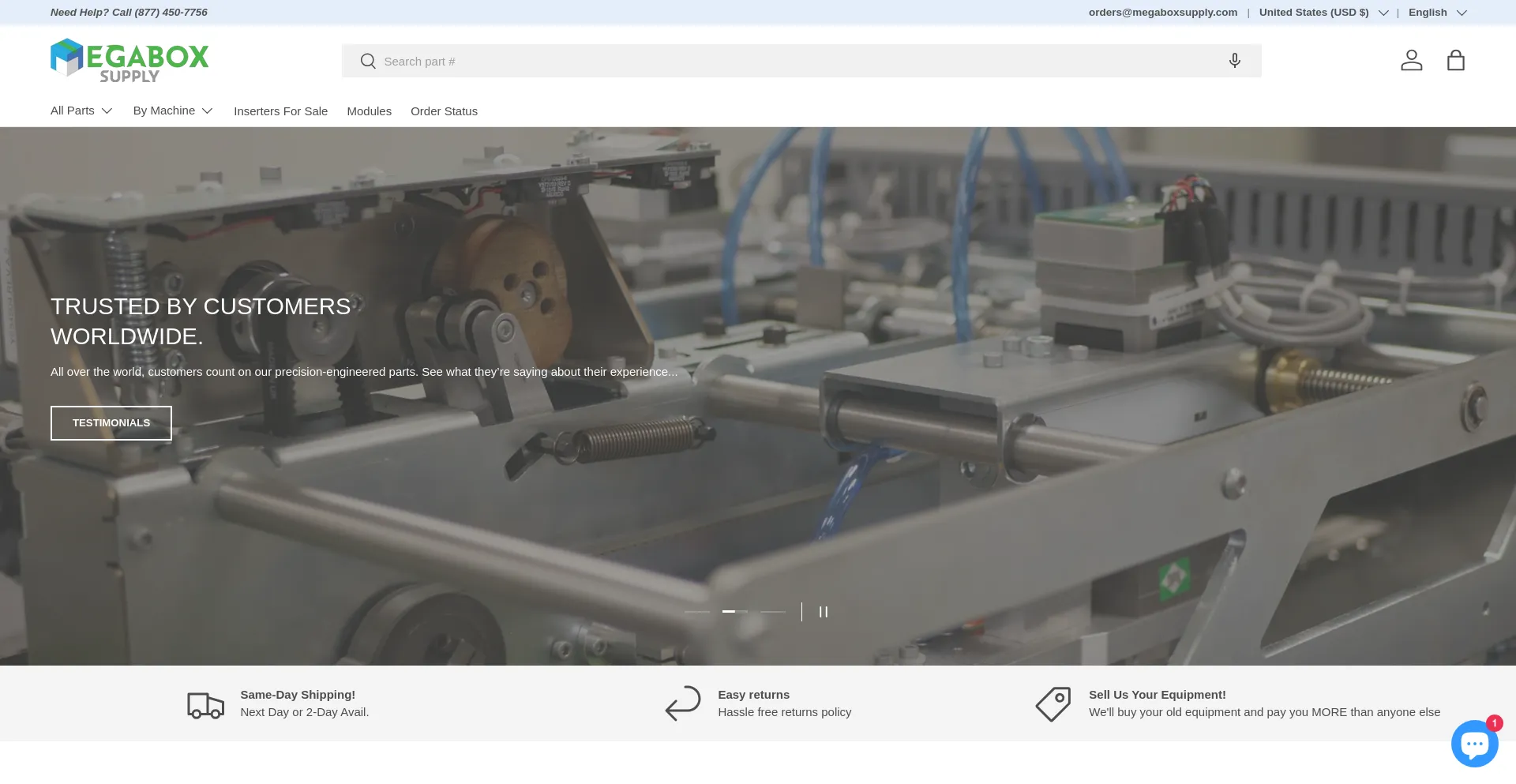Open the shopping bag cart
This screenshot has width=1516, height=784.
point(1455,61)
